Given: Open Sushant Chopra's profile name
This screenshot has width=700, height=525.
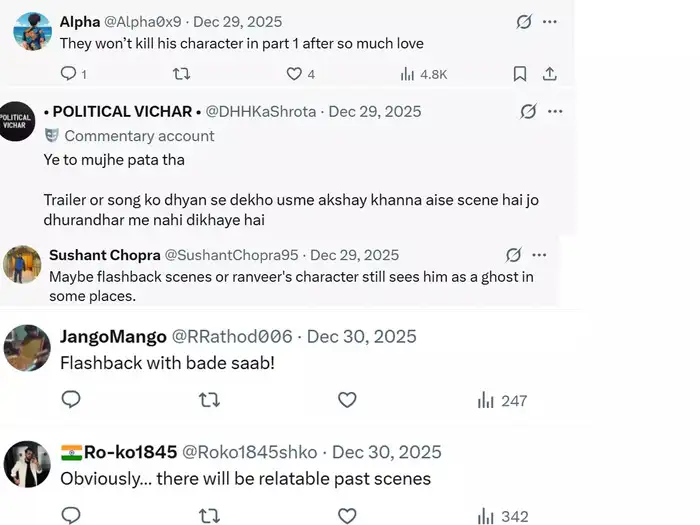Looking at the screenshot, I should coord(103,255).
